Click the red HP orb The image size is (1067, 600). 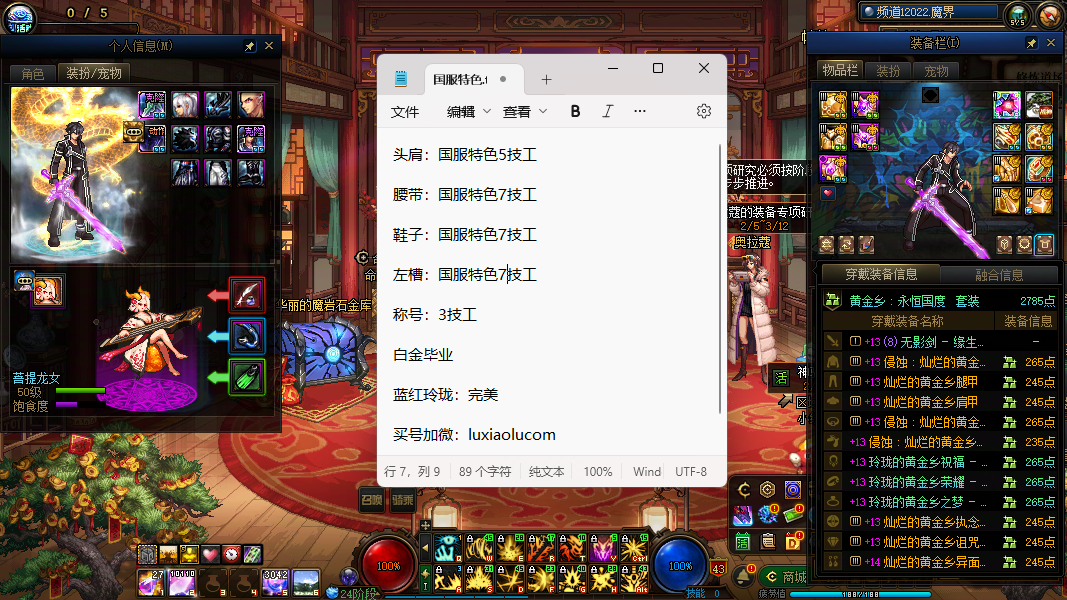point(388,564)
